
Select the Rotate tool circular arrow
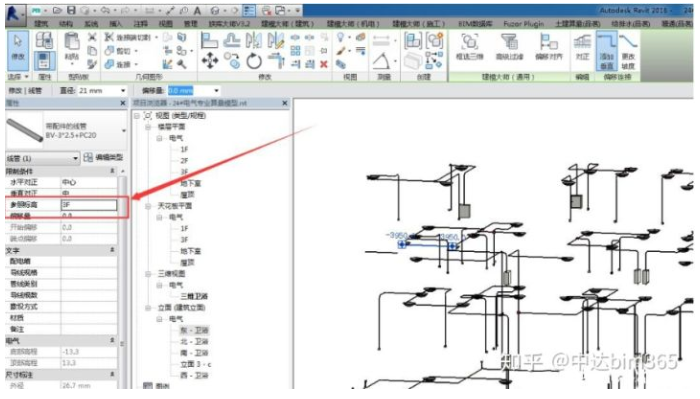coord(254,61)
